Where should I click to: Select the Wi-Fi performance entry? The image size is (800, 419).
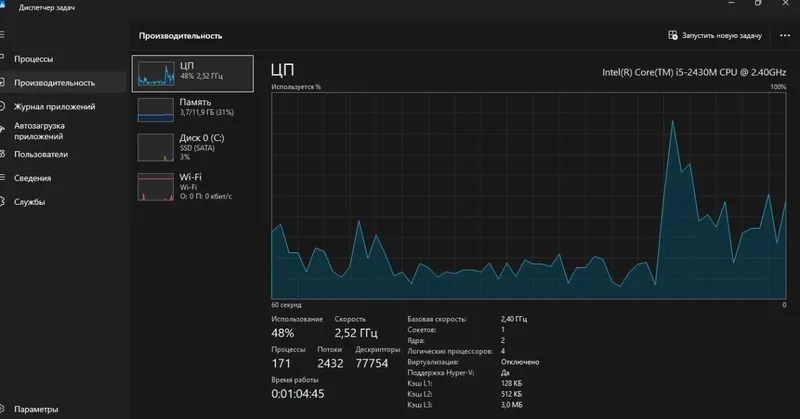coord(192,187)
